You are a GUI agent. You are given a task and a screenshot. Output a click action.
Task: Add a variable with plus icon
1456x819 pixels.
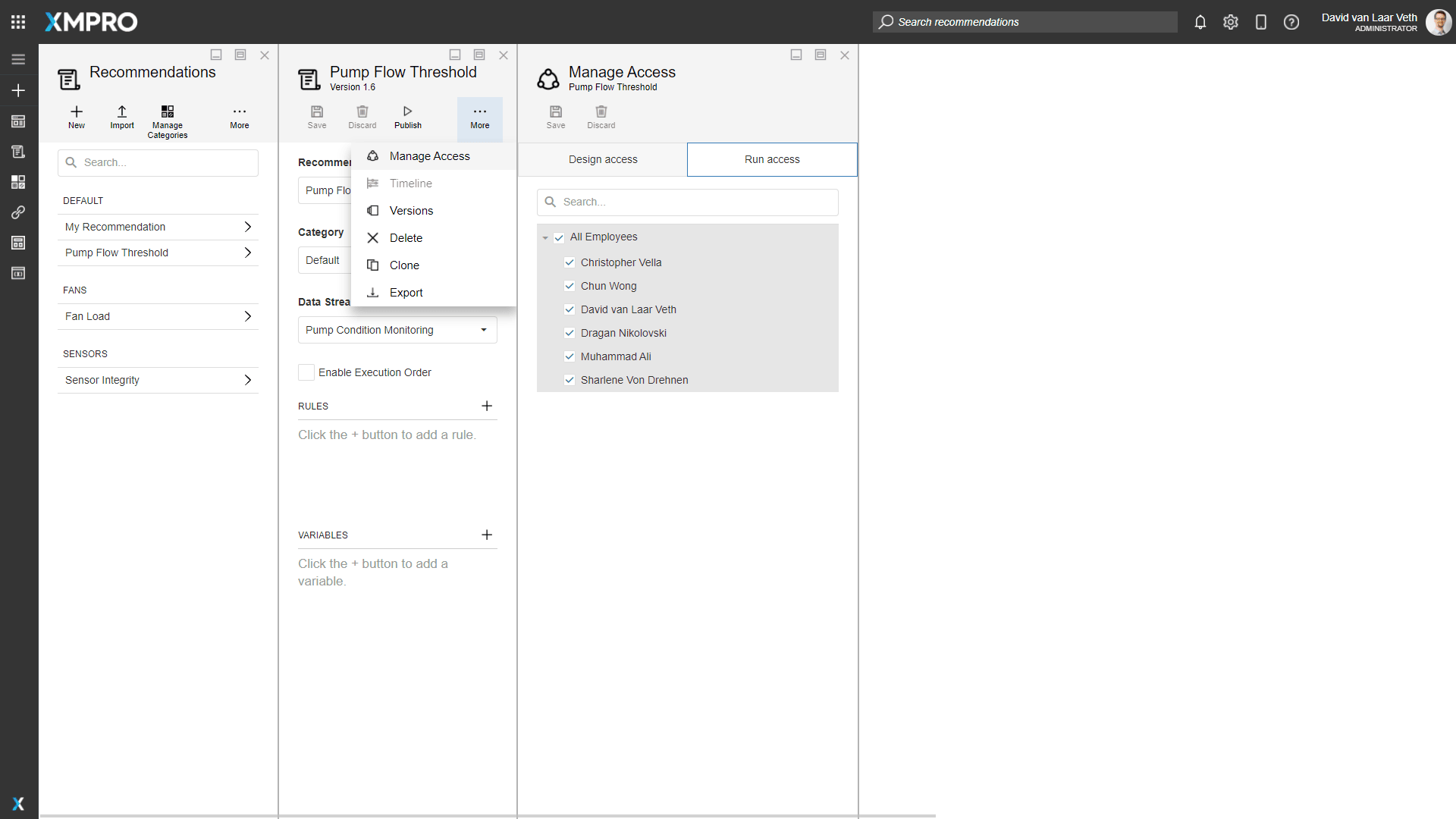click(x=487, y=535)
